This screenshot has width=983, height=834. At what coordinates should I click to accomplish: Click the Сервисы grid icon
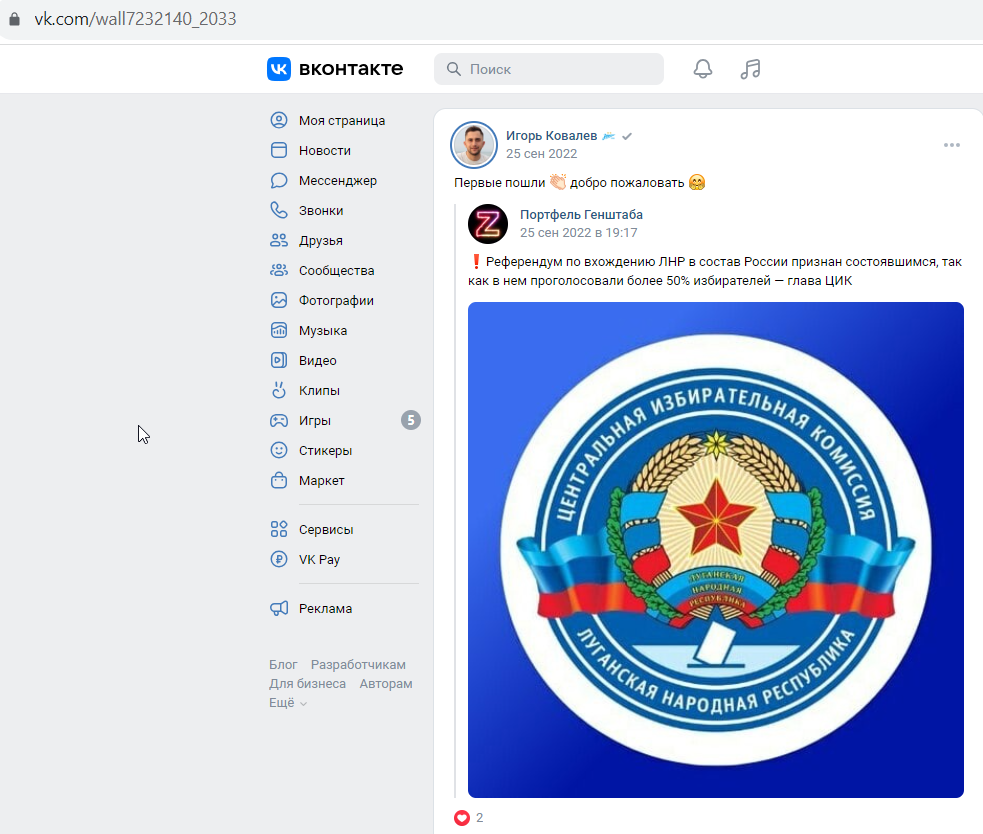(279, 529)
